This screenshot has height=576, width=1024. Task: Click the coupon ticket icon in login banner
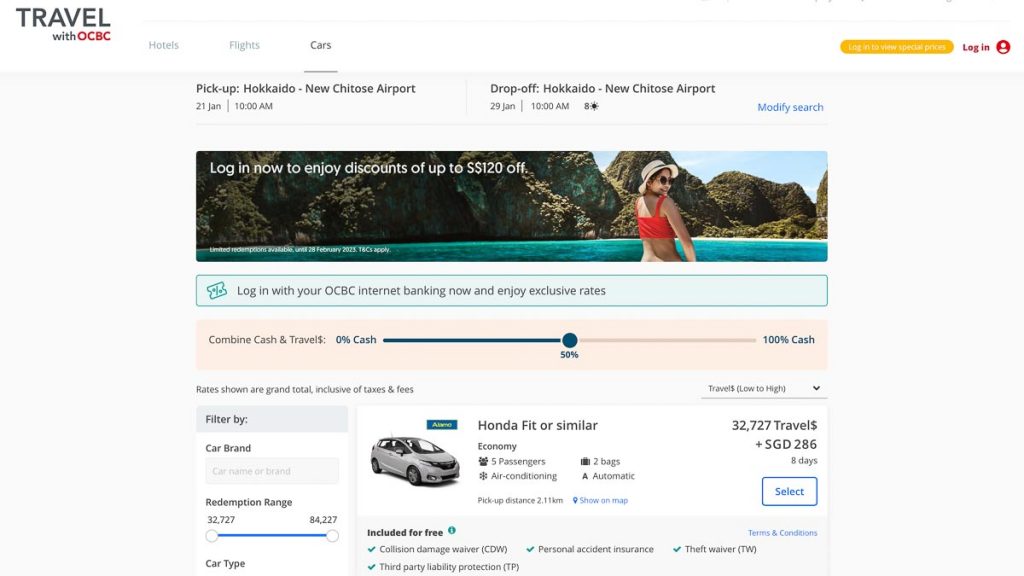tap(217, 291)
